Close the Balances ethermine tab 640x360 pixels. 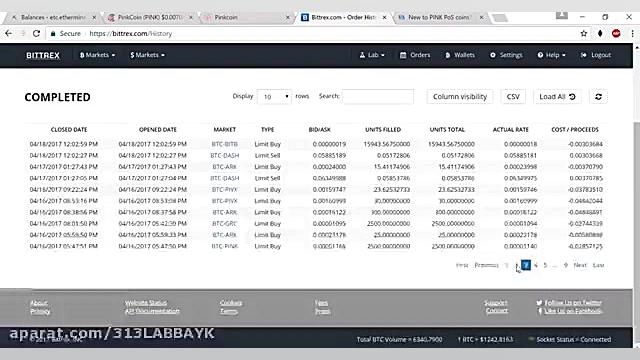(x=94, y=17)
